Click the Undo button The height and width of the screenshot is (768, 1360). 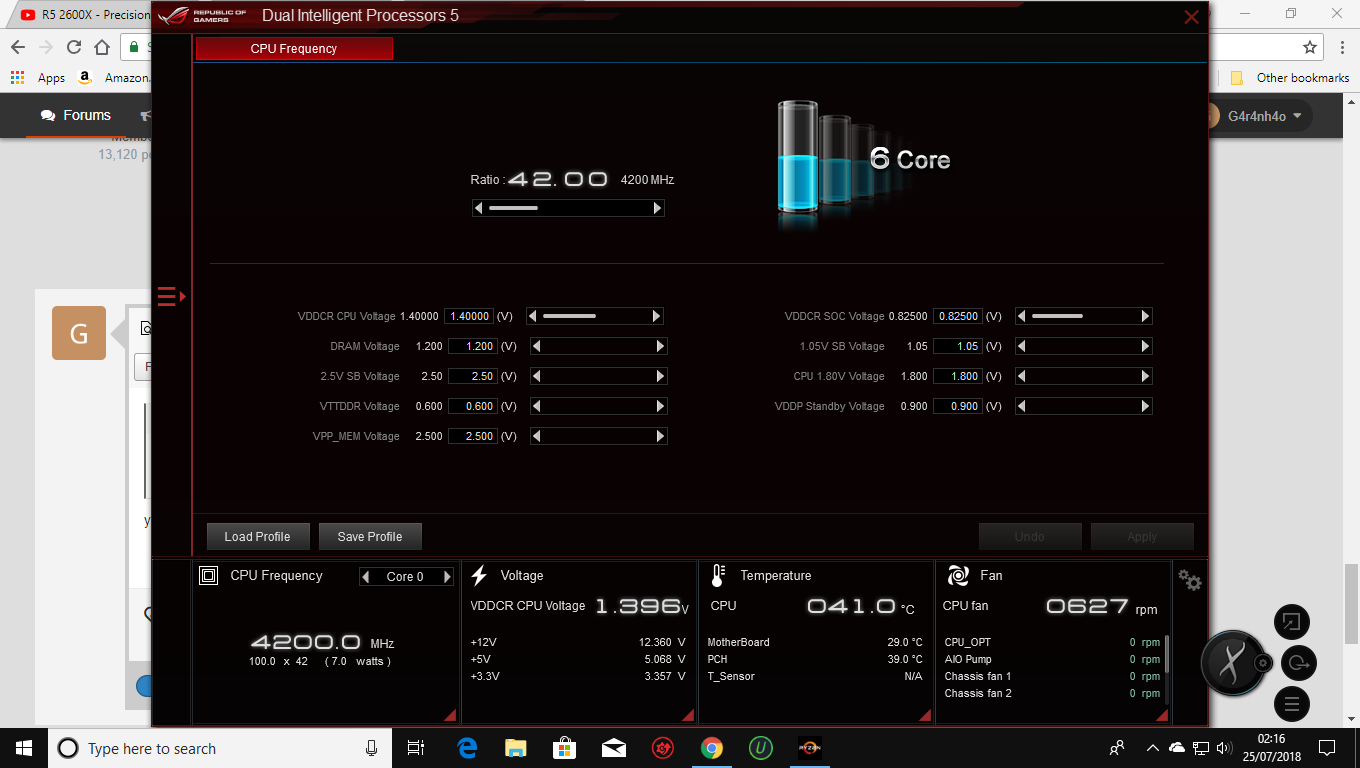1030,536
